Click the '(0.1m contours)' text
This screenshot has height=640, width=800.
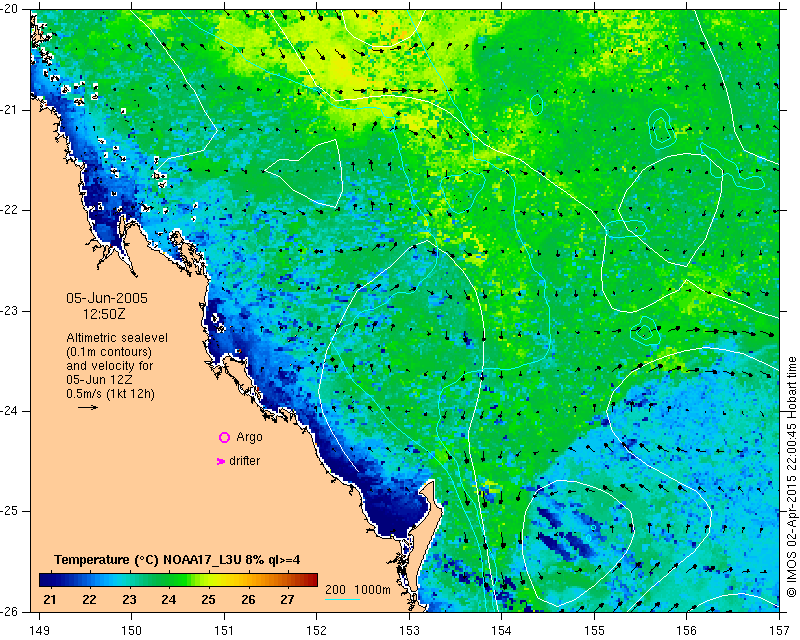pyautogui.click(x=109, y=352)
